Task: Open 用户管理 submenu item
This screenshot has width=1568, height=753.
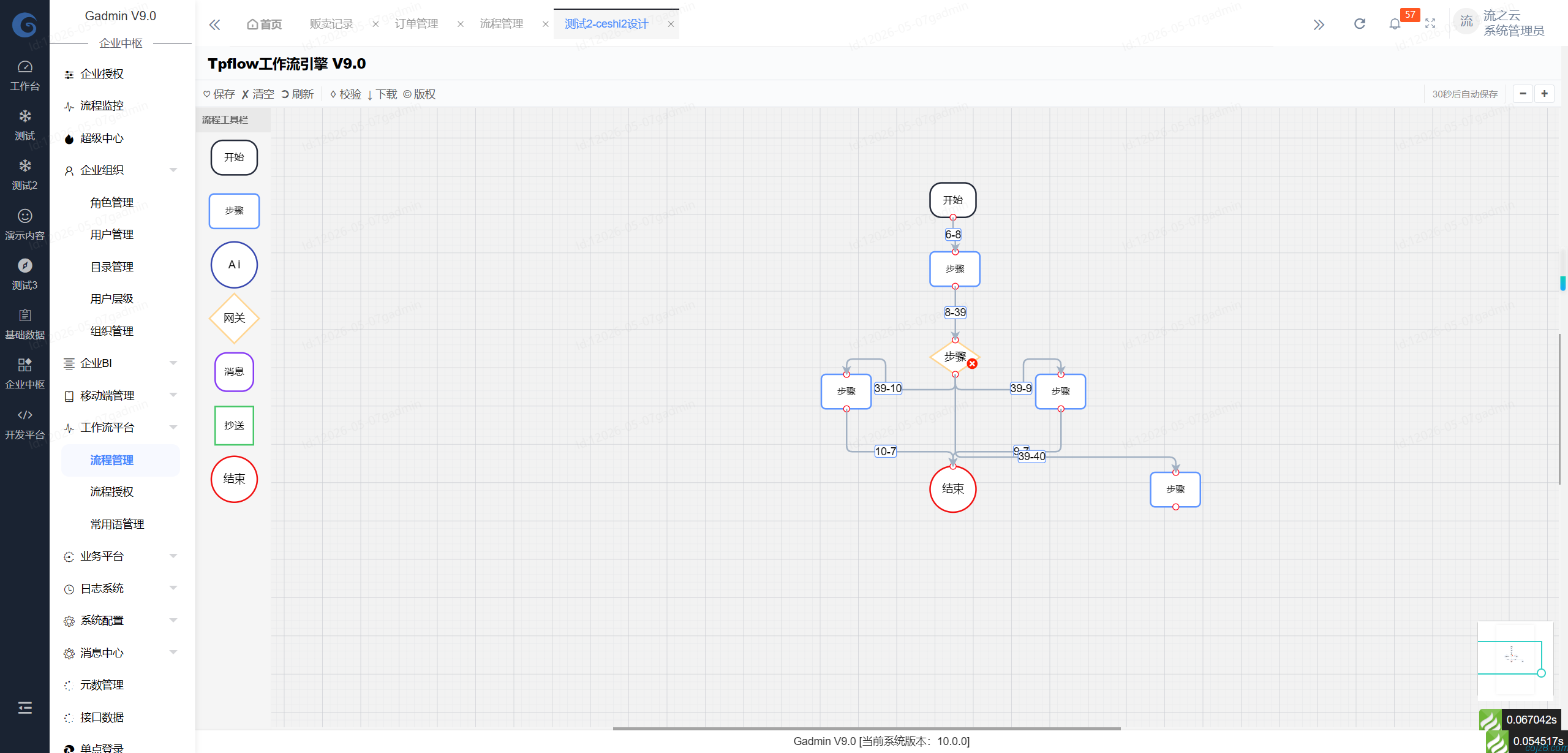Action: [x=112, y=235]
